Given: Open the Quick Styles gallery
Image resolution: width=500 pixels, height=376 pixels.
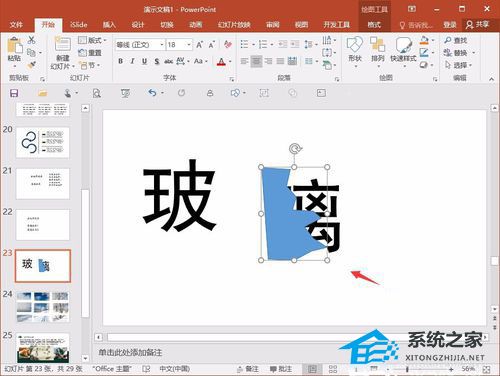Looking at the screenshot, I should click(x=403, y=52).
